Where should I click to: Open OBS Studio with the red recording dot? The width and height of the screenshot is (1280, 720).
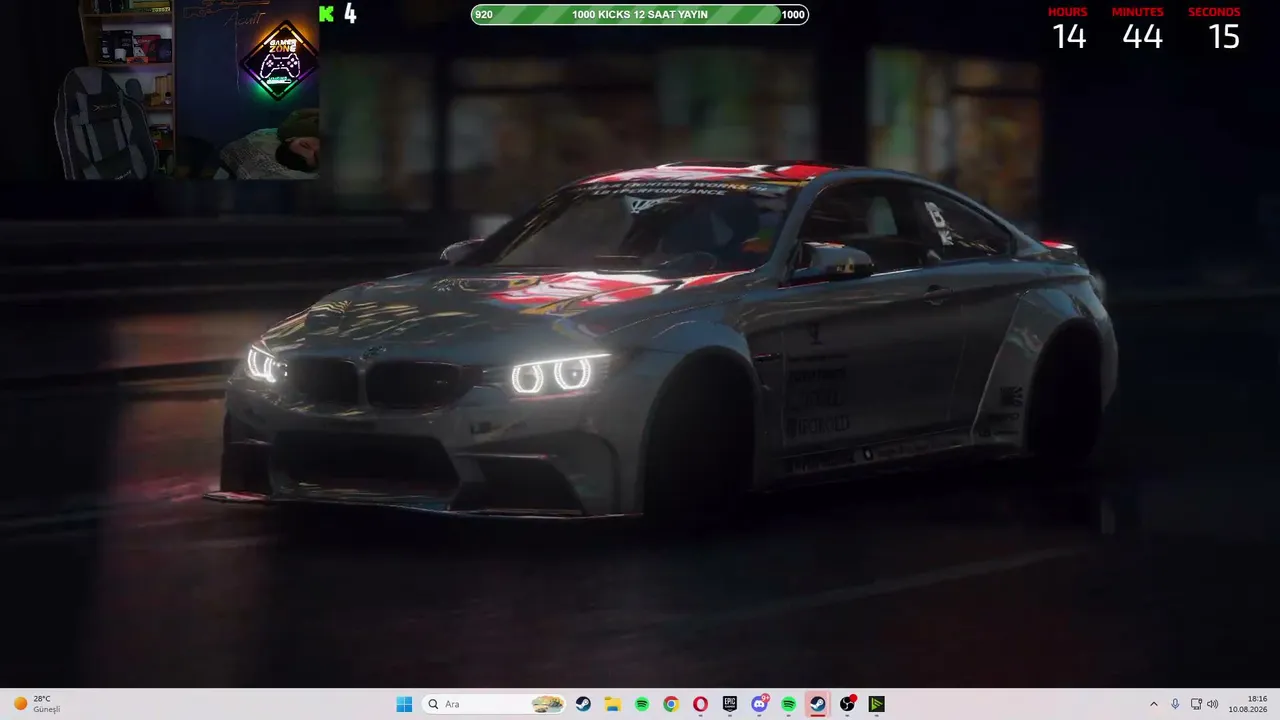click(847, 704)
